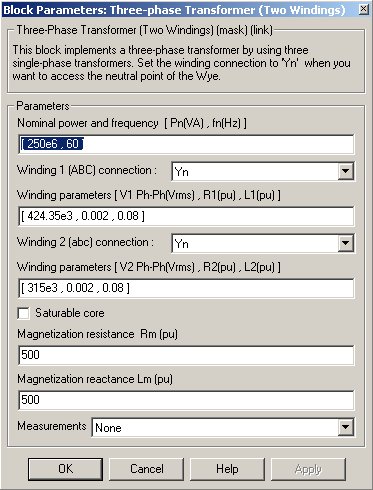
Task: Open the Help button
Action: click(227, 469)
